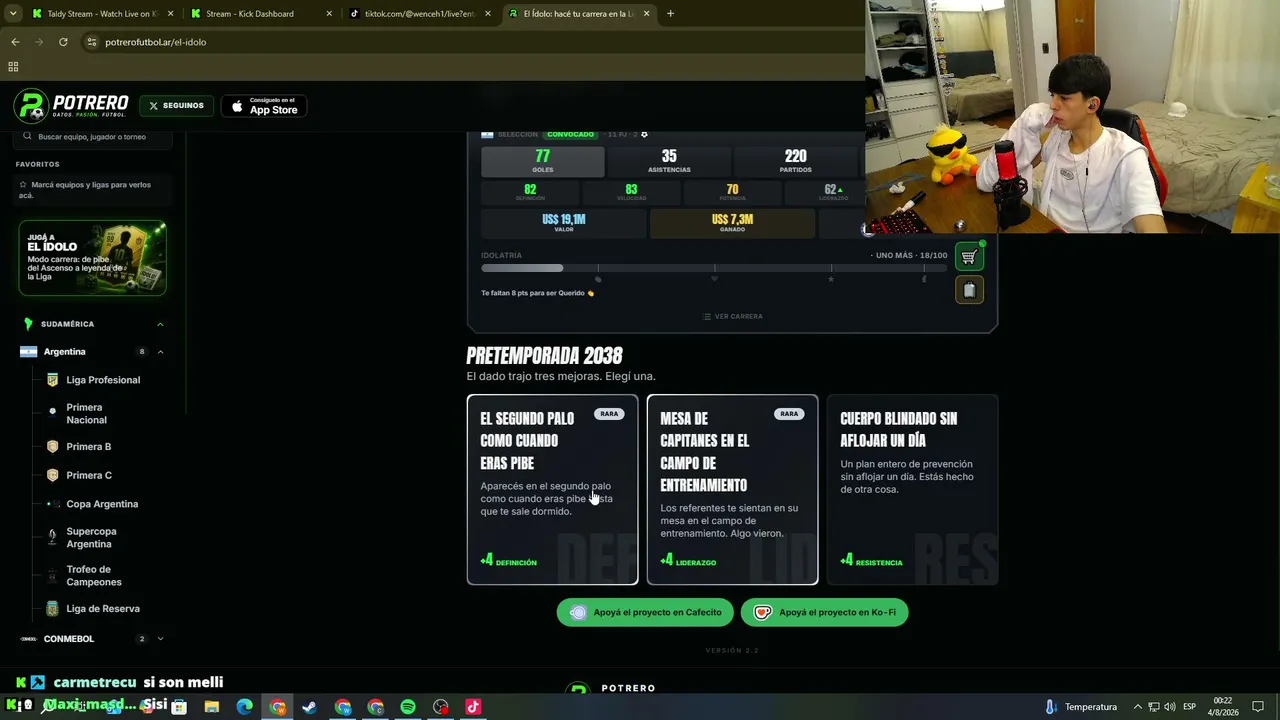Viewport: 1280px width, 720px height.
Task: Open Primera Nacional in the sidebar
Action: 86,414
